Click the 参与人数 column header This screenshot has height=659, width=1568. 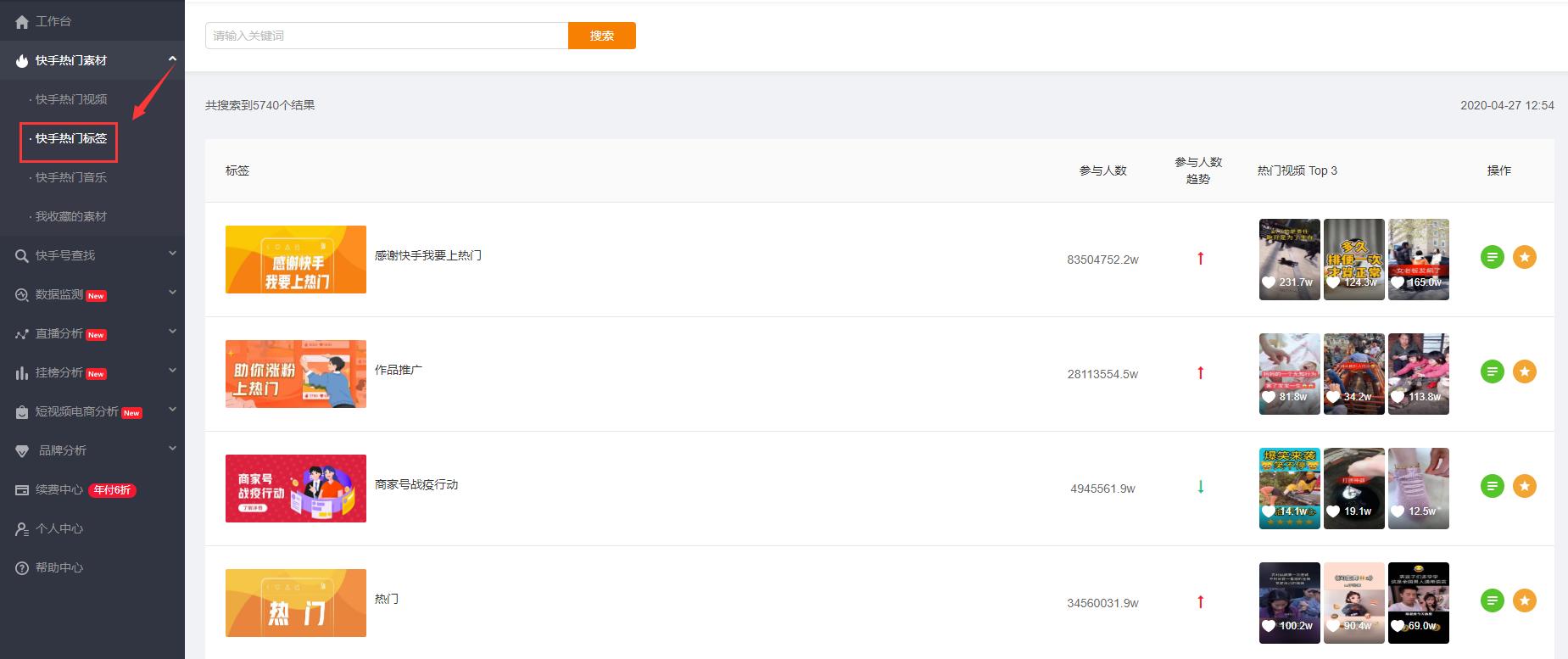point(1102,170)
